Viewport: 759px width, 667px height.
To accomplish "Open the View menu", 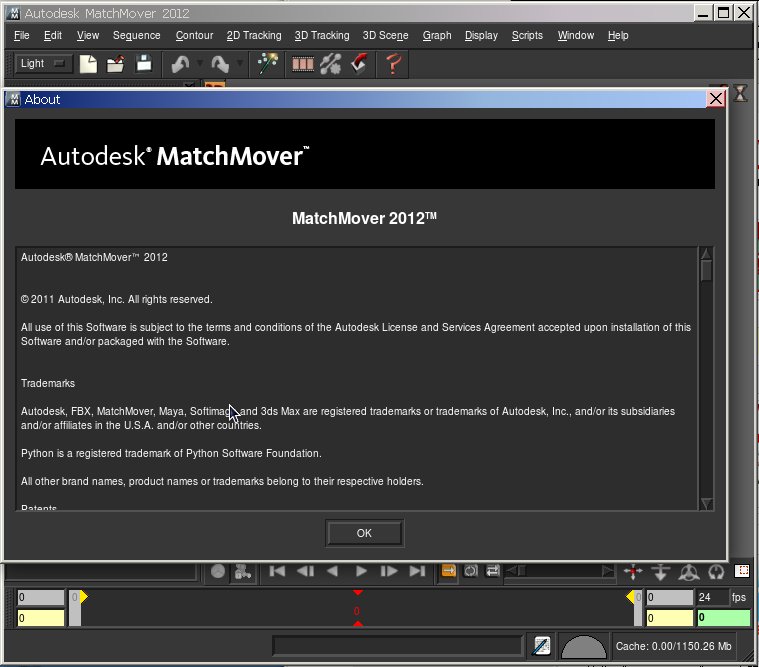I will 88,35.
